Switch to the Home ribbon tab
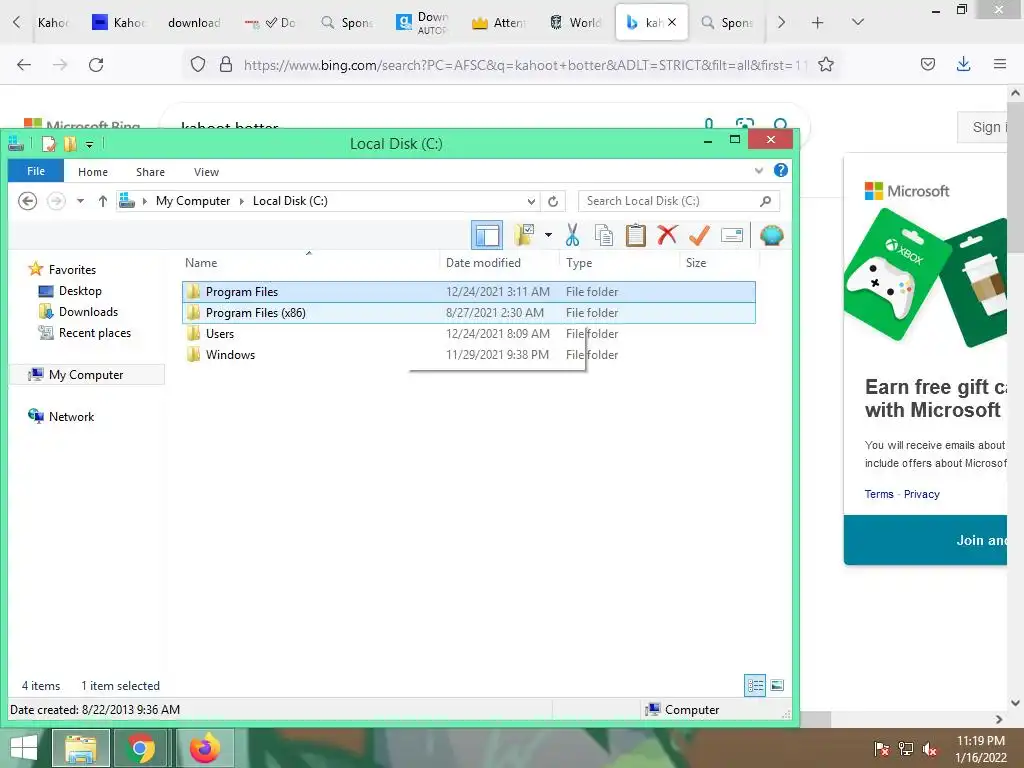This screenshot has width=1024, height=768. coord(93,172)
